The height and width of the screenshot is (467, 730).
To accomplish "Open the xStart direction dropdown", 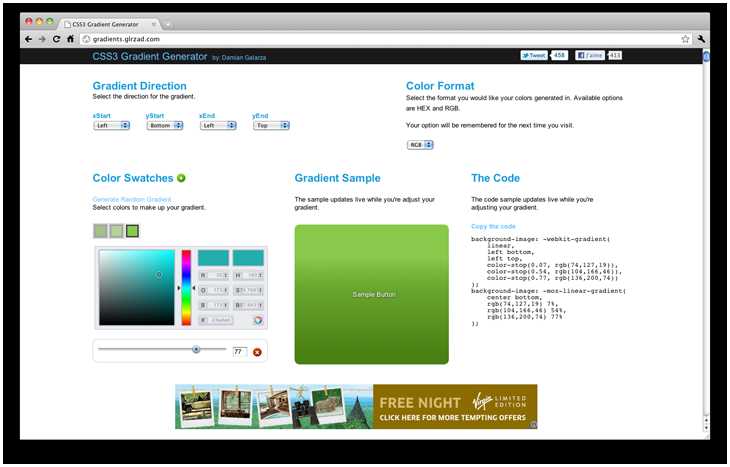I will [x=111, y=126].
